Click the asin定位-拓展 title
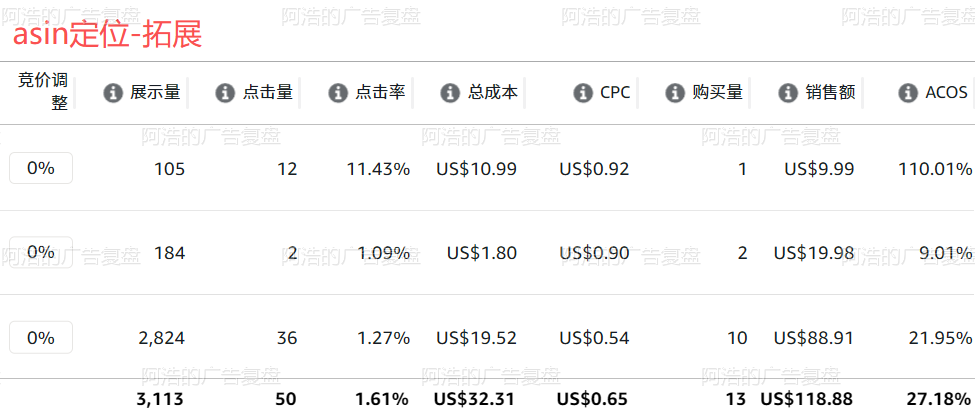 (x=108, y=35)
